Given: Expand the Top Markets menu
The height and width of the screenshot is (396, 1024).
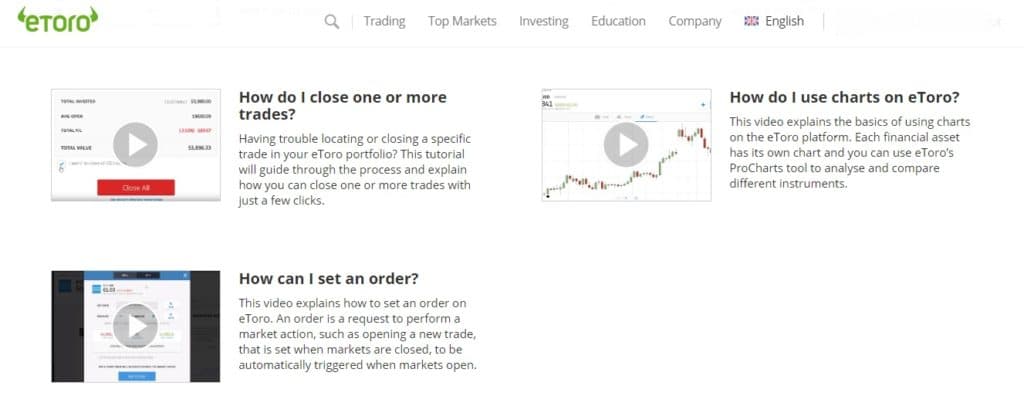Looking at the screenshot, I should pos(462,21).
